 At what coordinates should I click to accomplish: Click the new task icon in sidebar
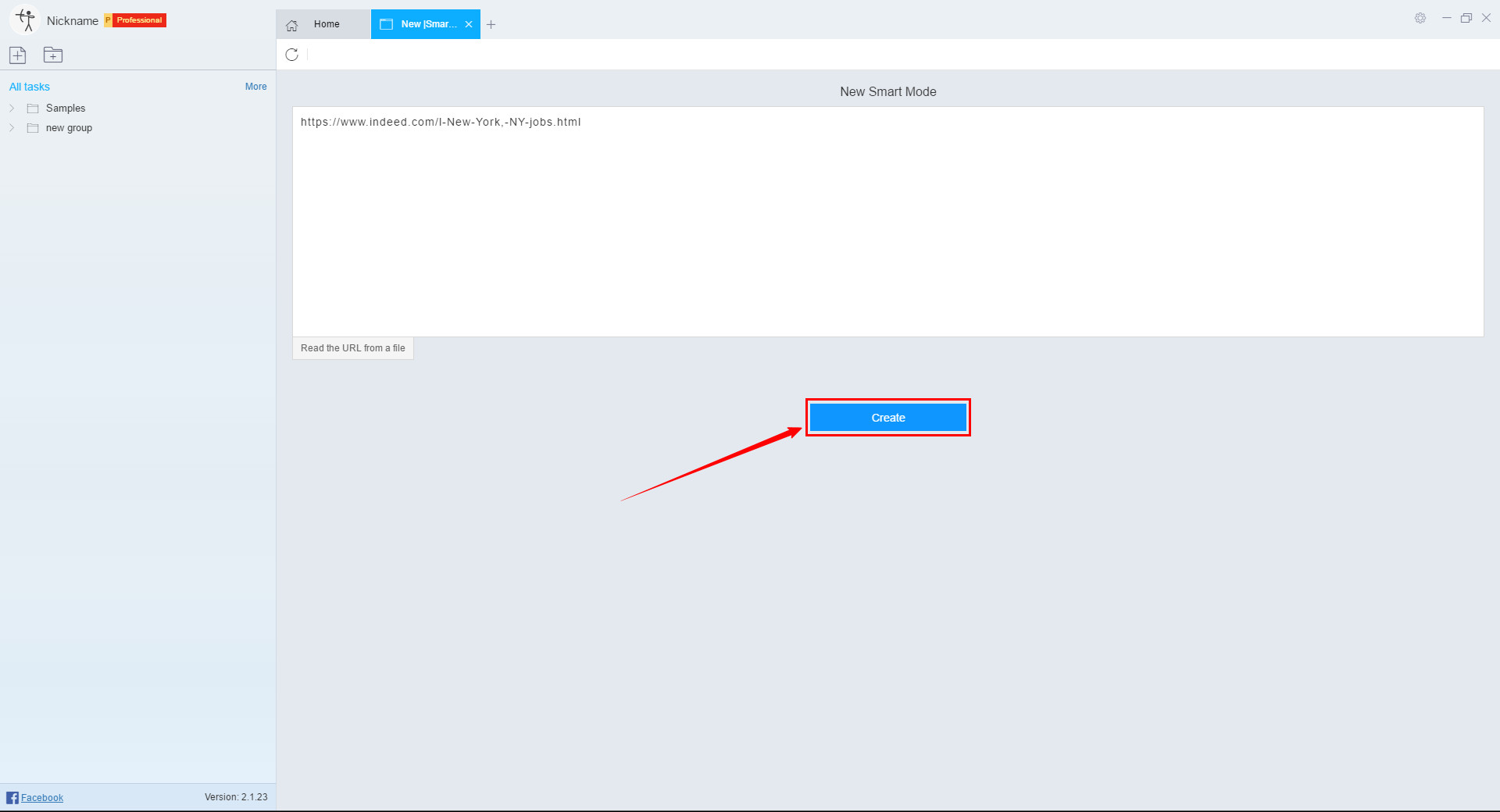tap(18, 55)
